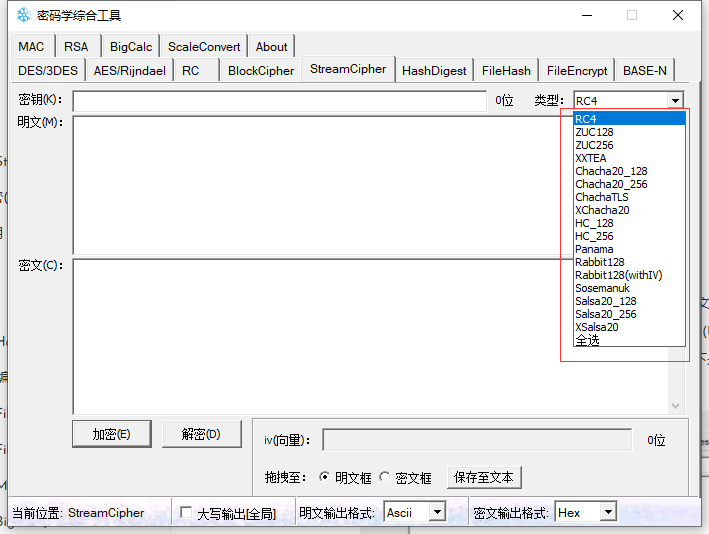
Task: Select XChacha20 from the list
Action: coord(629,210)
